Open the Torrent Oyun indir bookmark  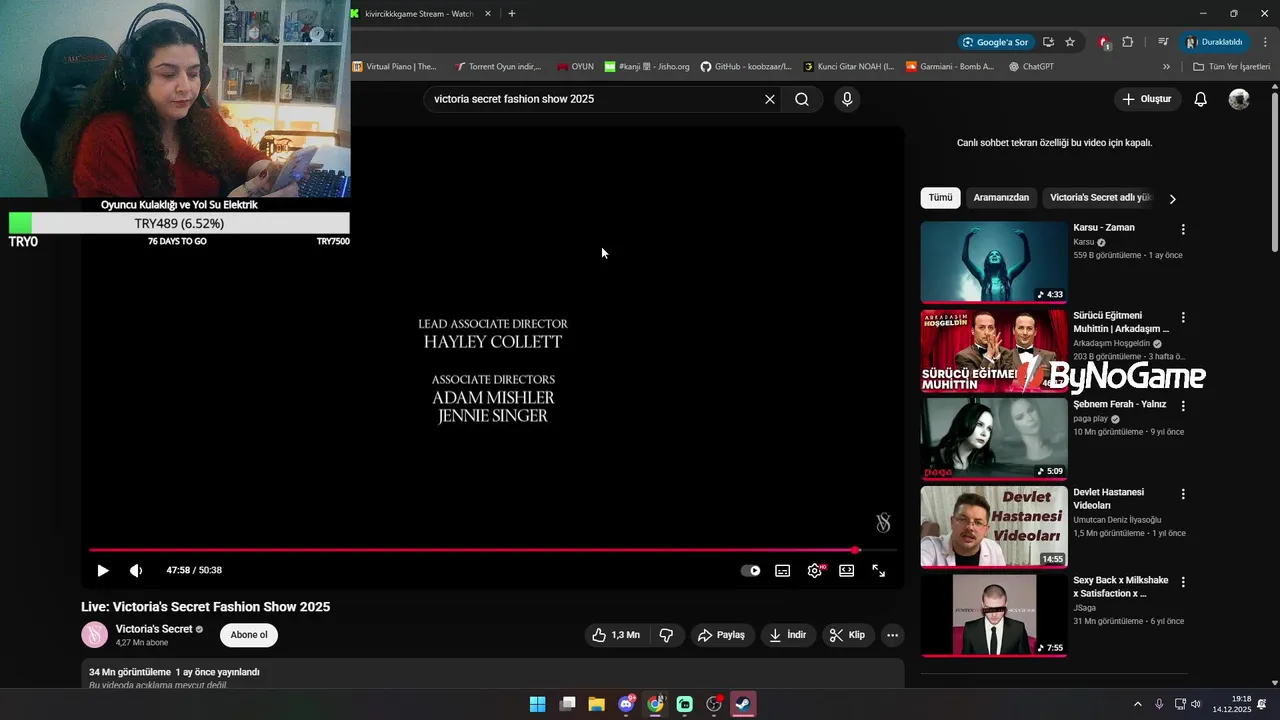(498, 67)
